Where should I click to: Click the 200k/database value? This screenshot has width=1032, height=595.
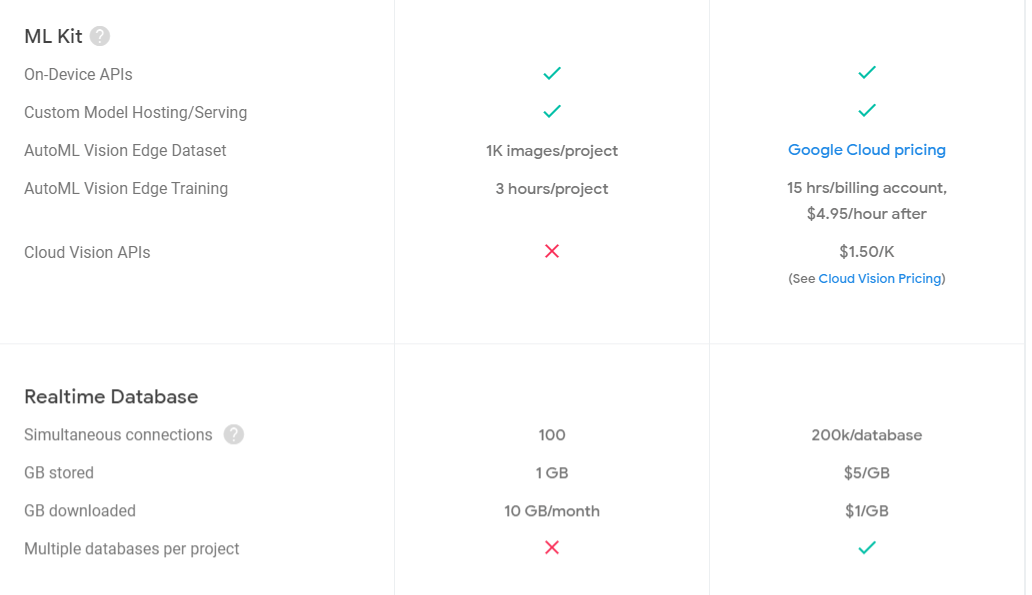pyautogui.click(x=867, y=435)
